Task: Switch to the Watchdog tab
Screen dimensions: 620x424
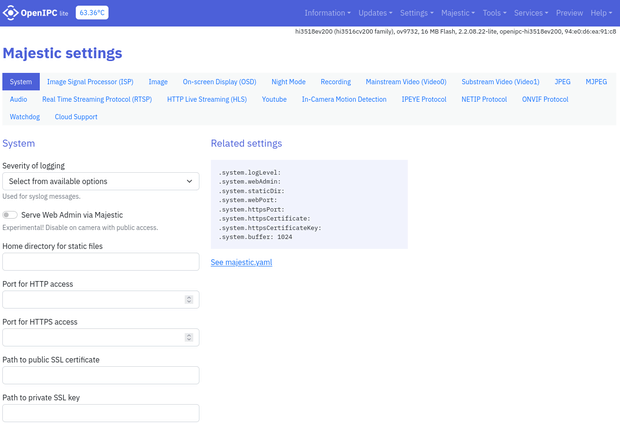Action: pos(25,117)
